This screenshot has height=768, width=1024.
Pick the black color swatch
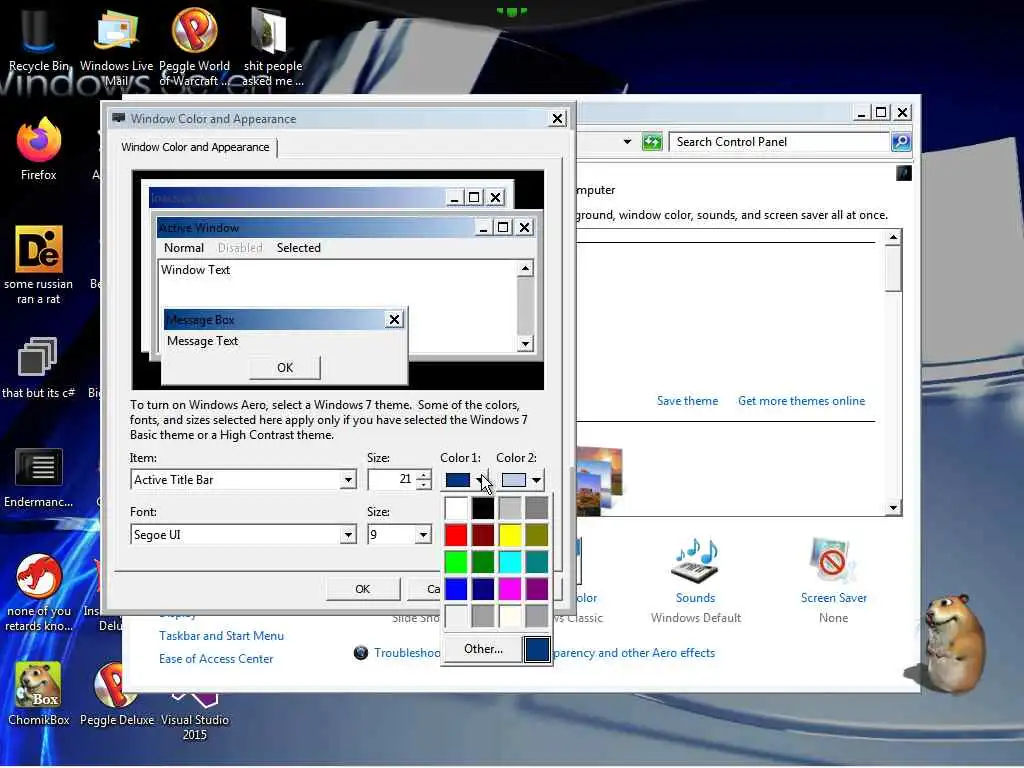tap(483, 508)
